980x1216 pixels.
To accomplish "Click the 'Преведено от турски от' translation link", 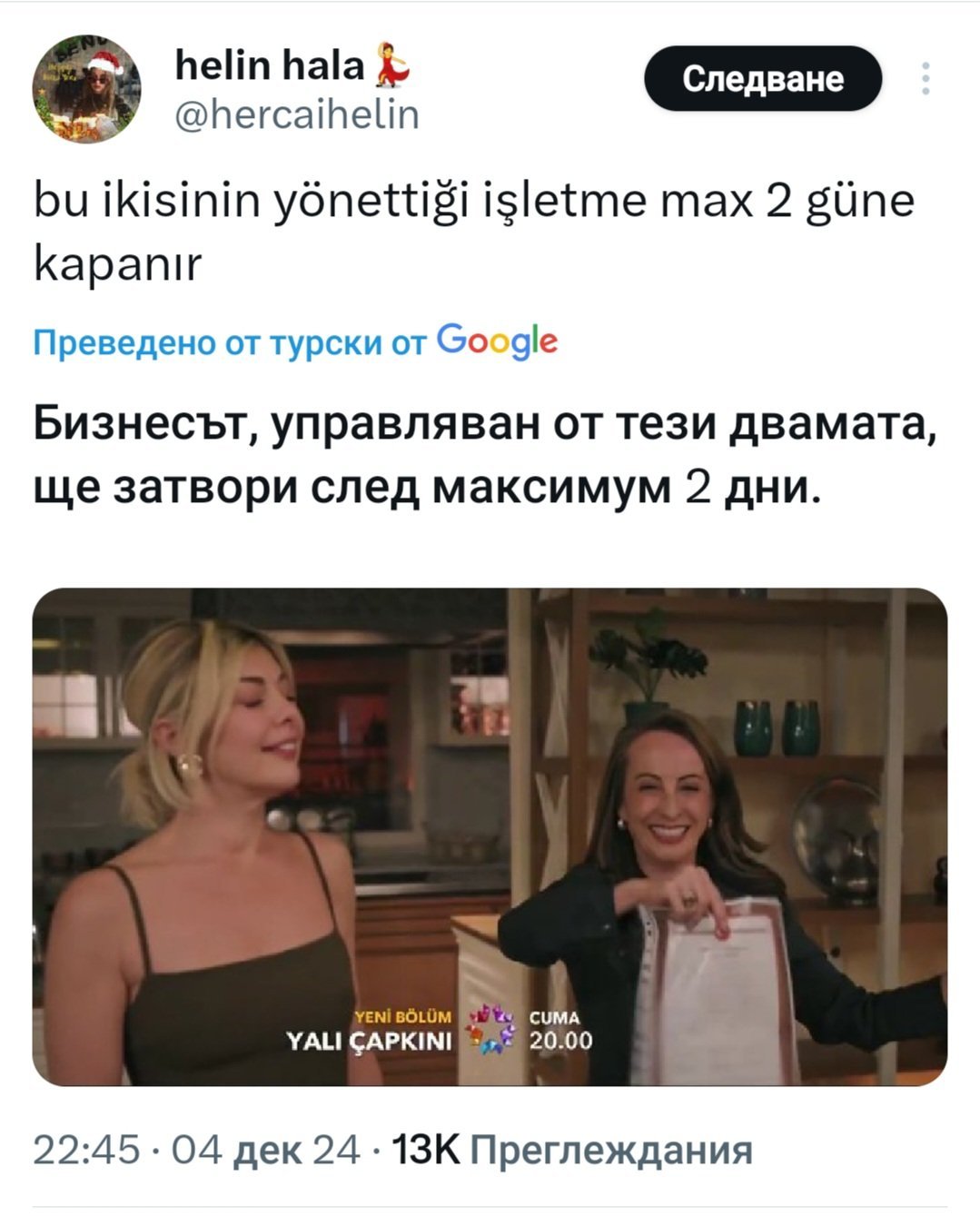I will point(231,342).
